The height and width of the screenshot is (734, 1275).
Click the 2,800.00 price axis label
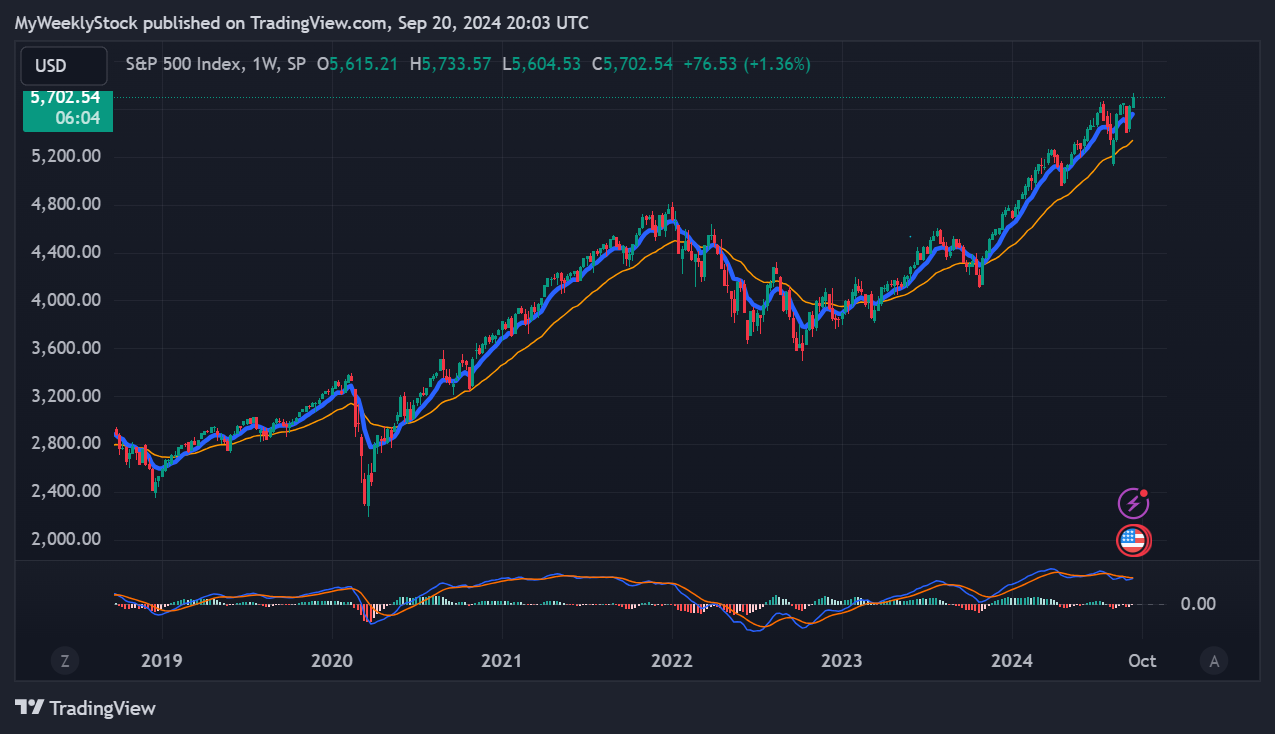pos(65,443)
